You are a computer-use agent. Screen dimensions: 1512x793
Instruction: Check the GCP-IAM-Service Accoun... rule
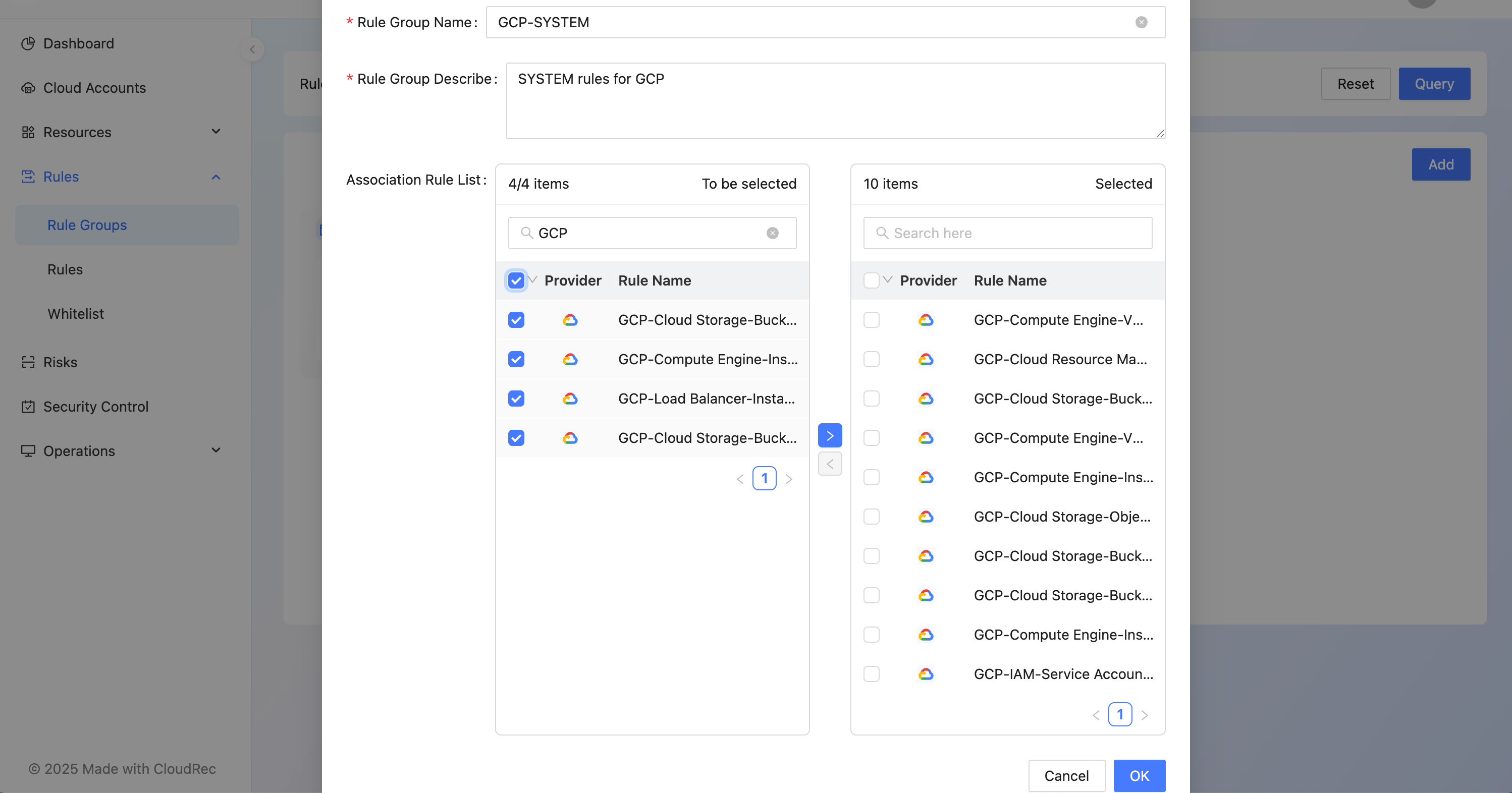(x=871, y=674)
